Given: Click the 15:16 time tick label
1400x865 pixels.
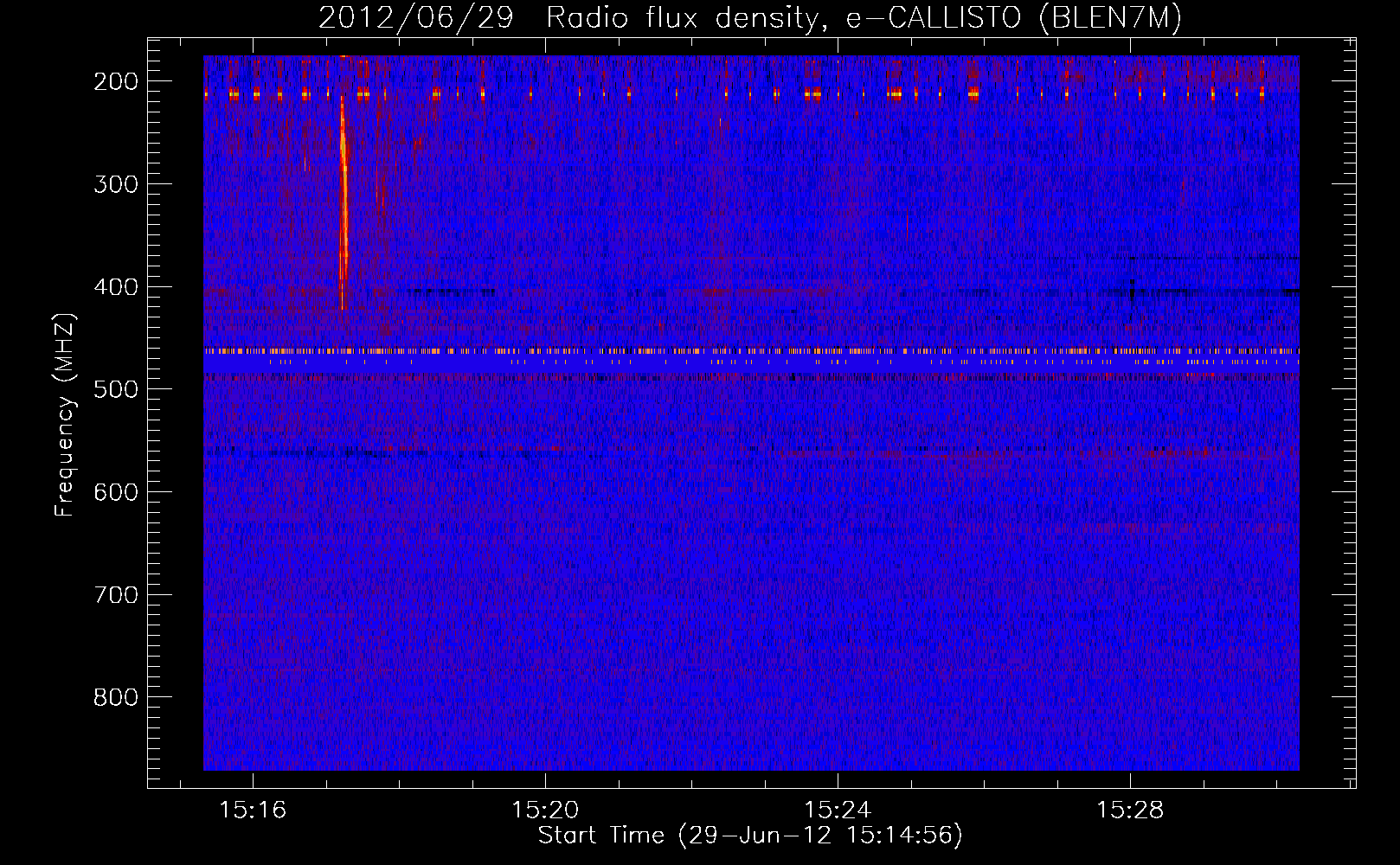Looking at the screenshot, I should tap(253, 810).
